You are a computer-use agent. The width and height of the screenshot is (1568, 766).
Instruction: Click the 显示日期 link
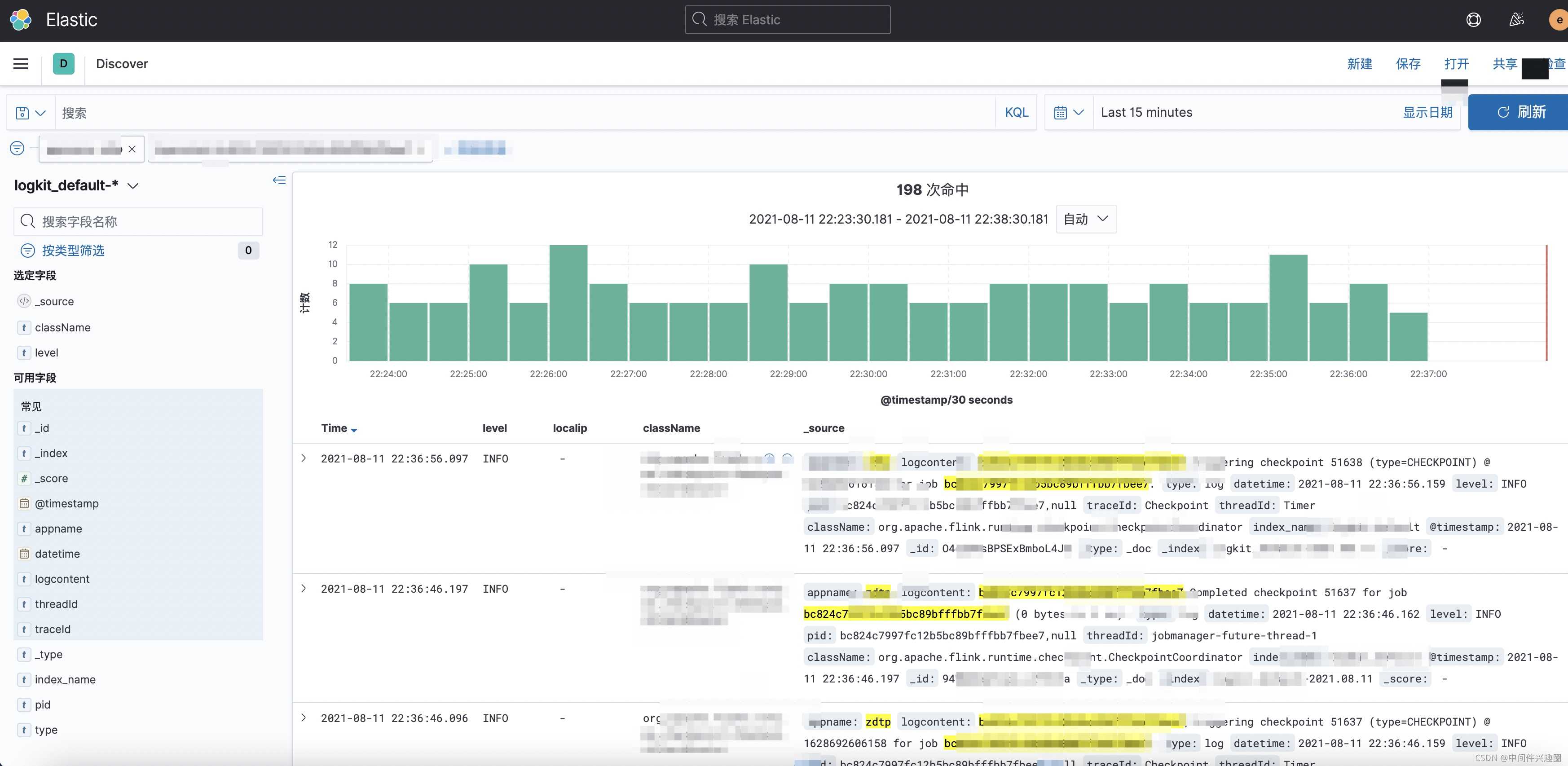pyautogui.click(x=1427, y=113)
